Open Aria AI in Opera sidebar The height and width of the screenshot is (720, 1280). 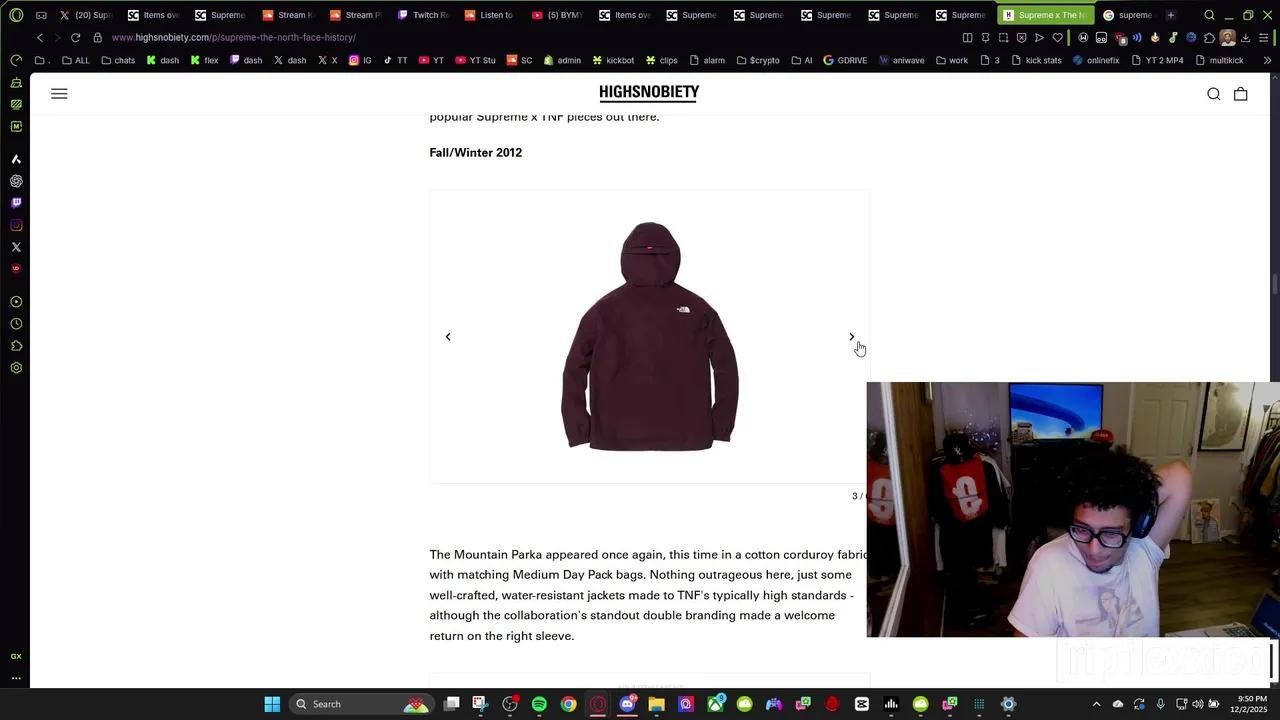(16, 159)
